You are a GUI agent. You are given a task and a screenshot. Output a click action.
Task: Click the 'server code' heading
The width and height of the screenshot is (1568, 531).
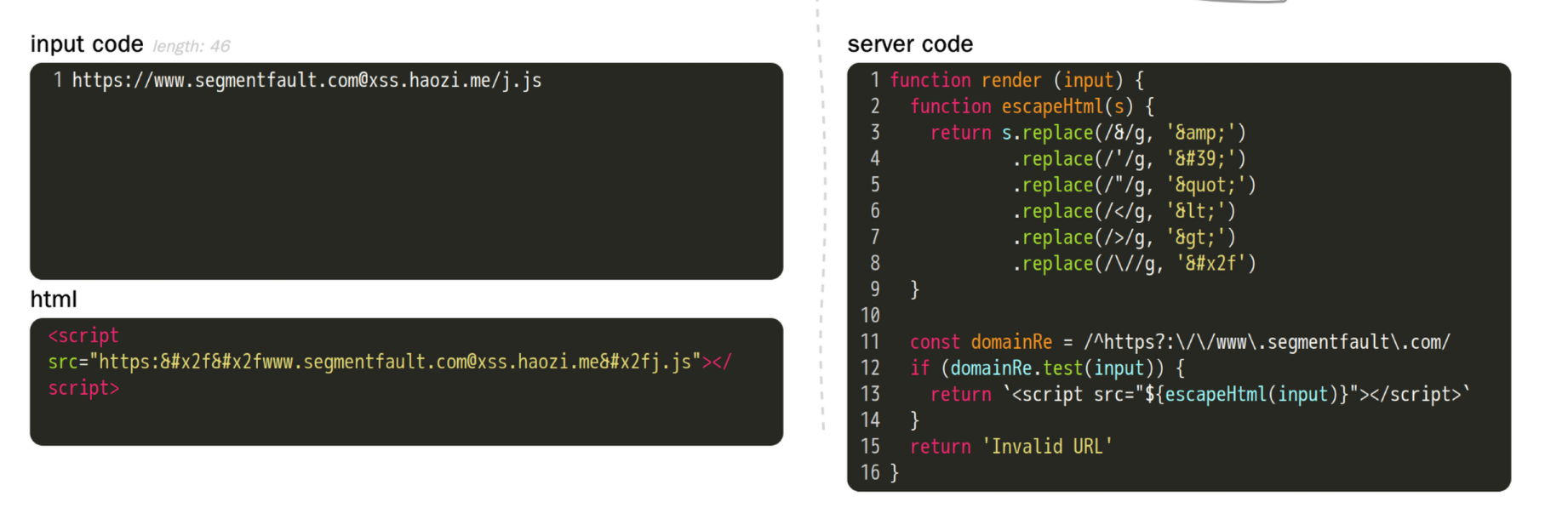[910, 44]
